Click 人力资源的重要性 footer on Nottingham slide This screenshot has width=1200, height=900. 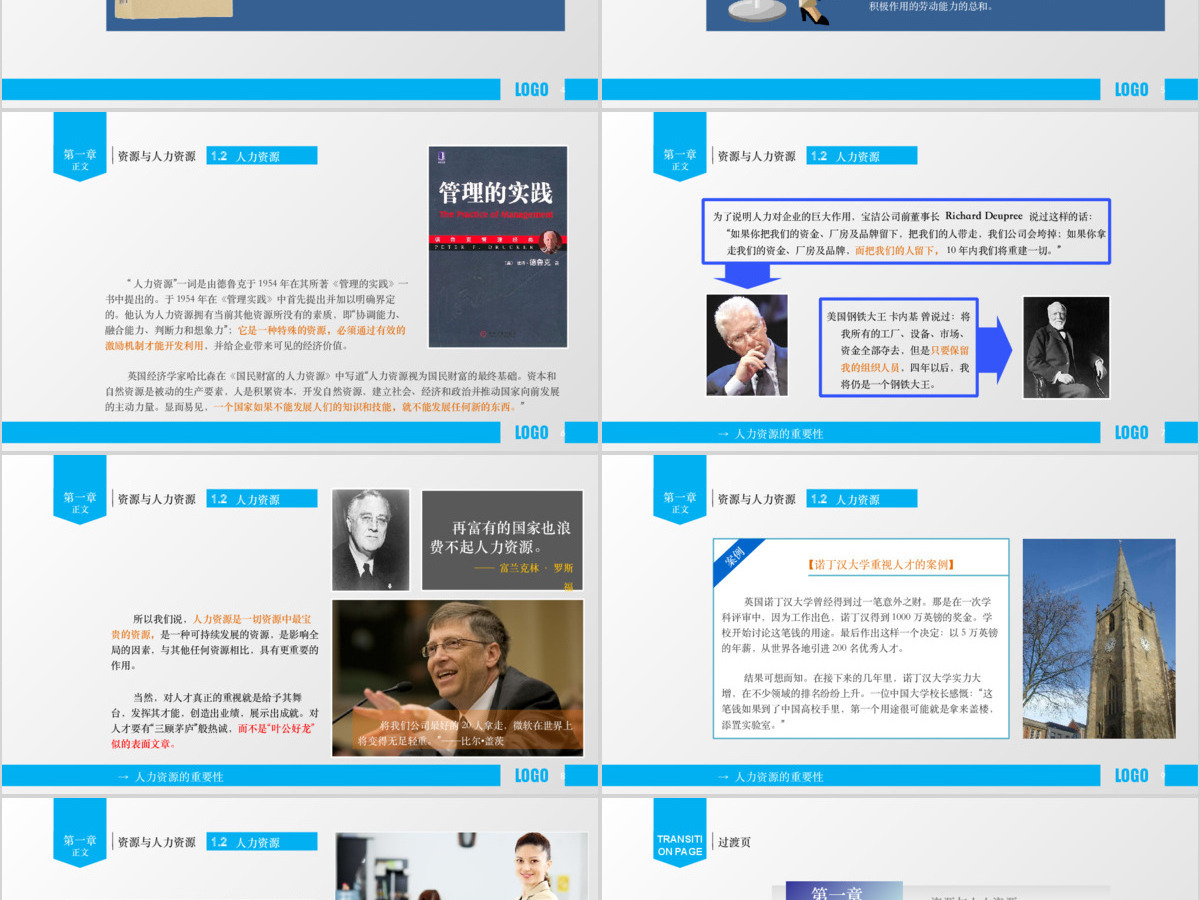(x=770, y=777)
